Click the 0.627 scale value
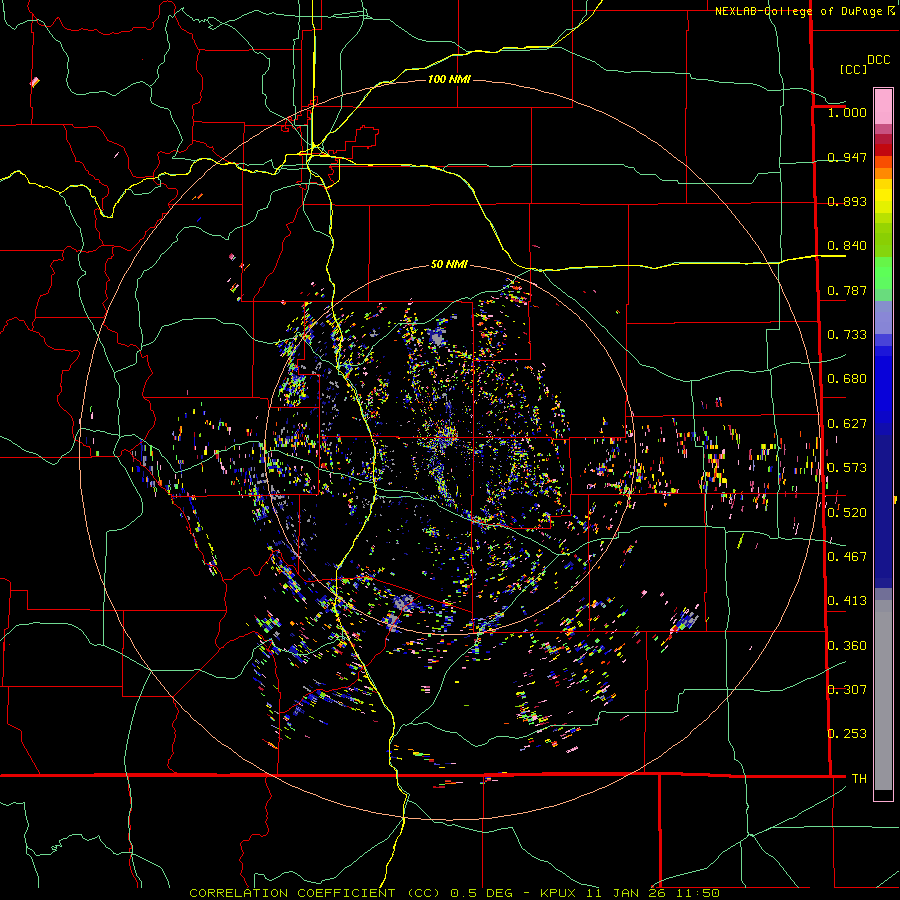The width and height of the screenshot is (900, 900). point(847,424)
